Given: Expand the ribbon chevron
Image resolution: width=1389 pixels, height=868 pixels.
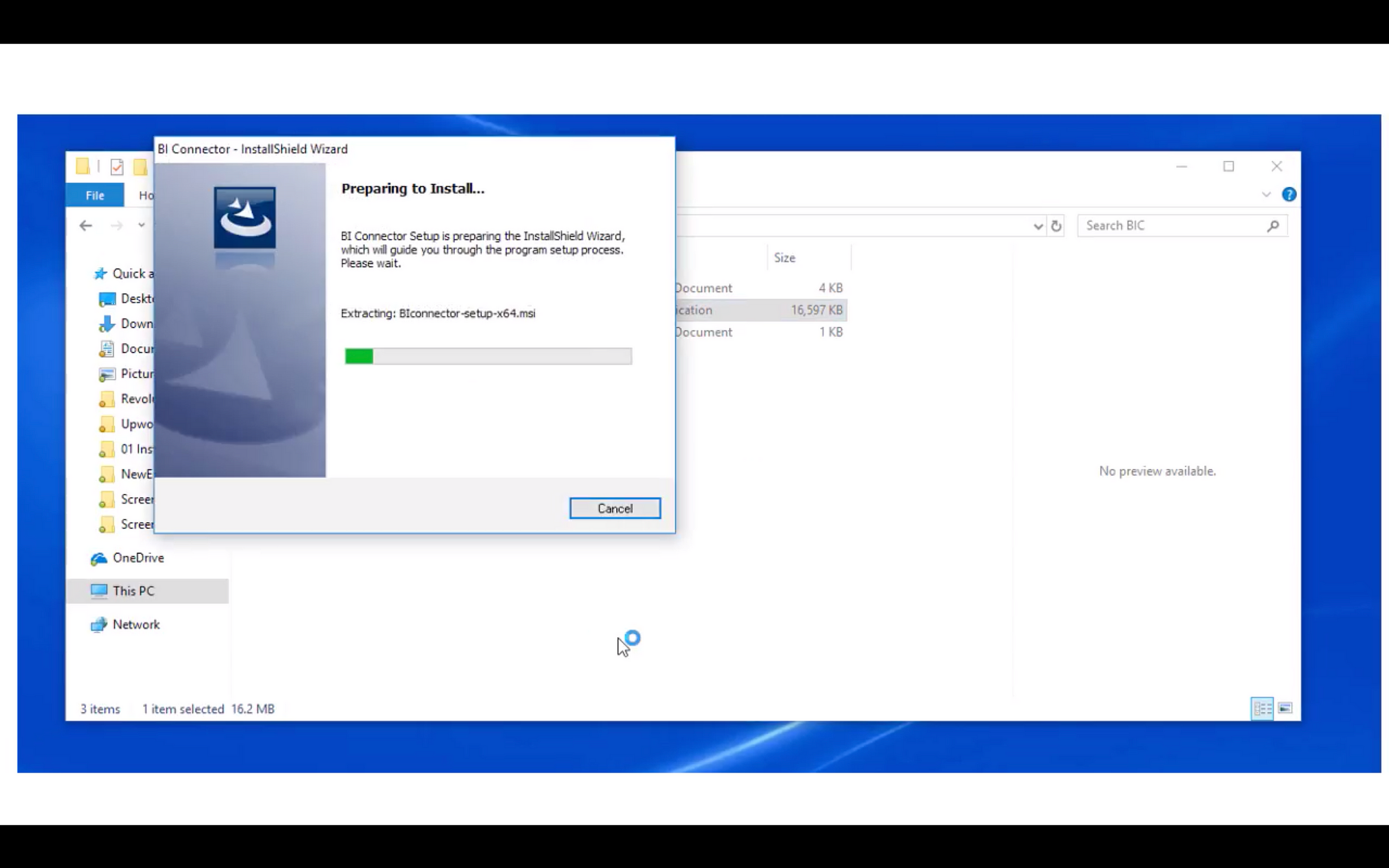Looking at the screenshot, I should (x=1266, y=194).
